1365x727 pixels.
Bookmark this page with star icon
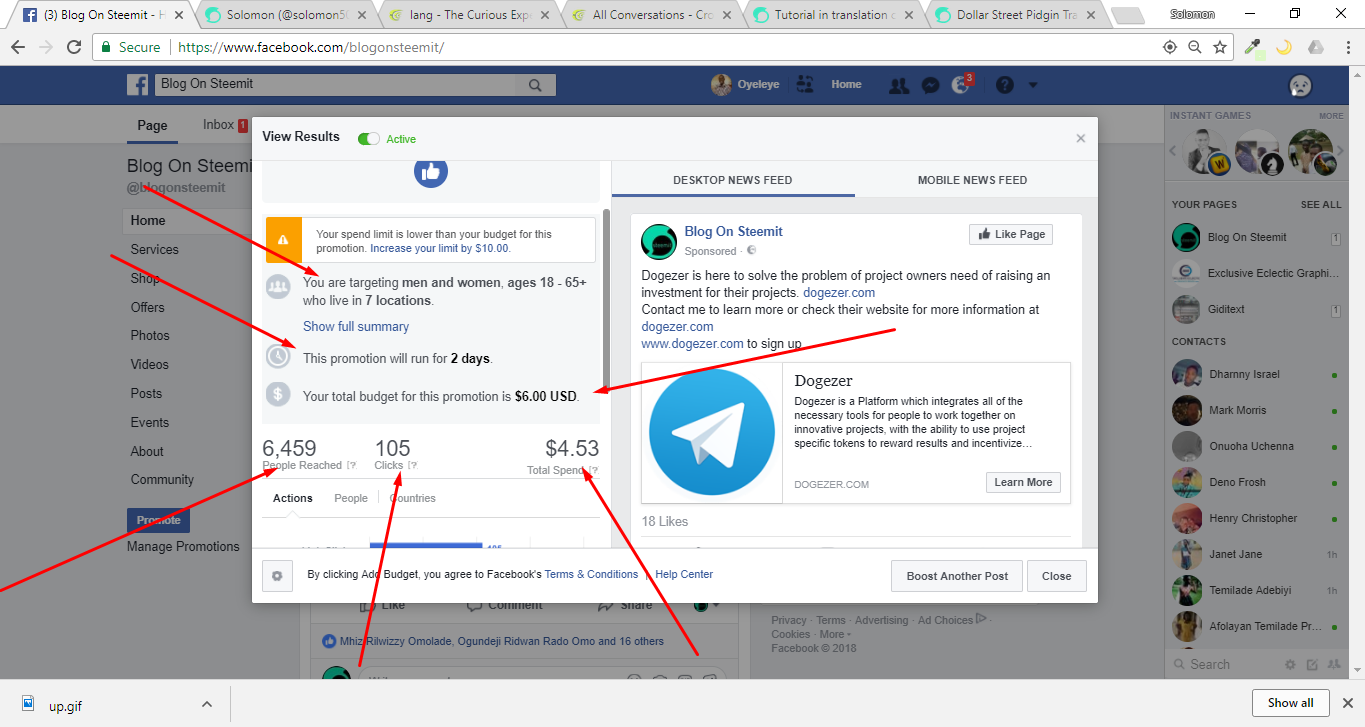point(1220,47)
